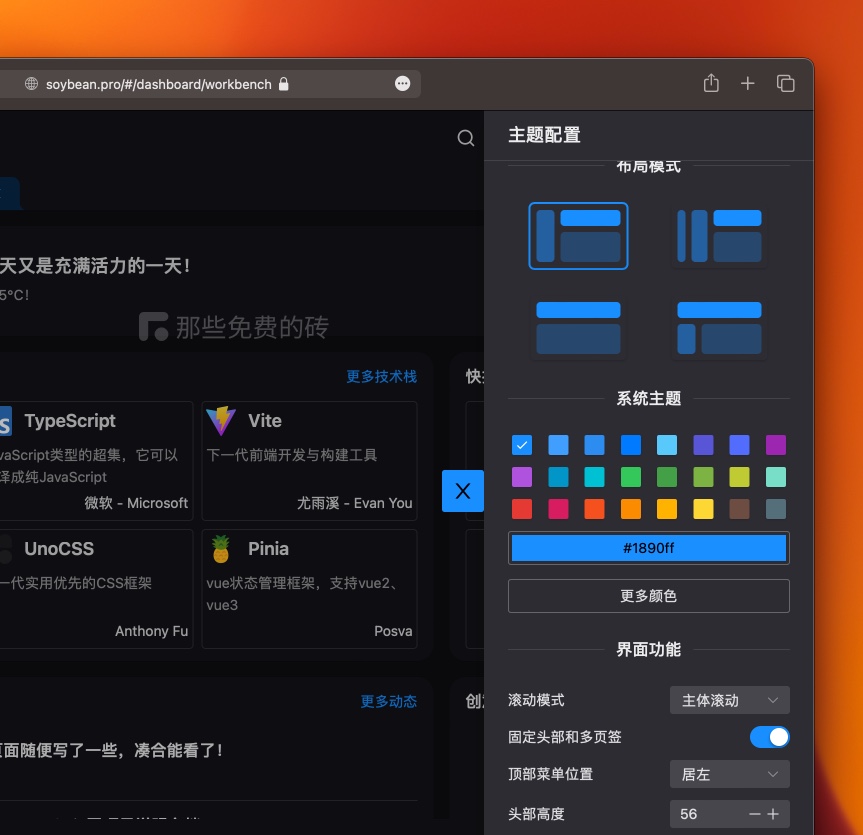863x835 pixels.
Task: Increase header height with plus button
Action: coord(773,814)
